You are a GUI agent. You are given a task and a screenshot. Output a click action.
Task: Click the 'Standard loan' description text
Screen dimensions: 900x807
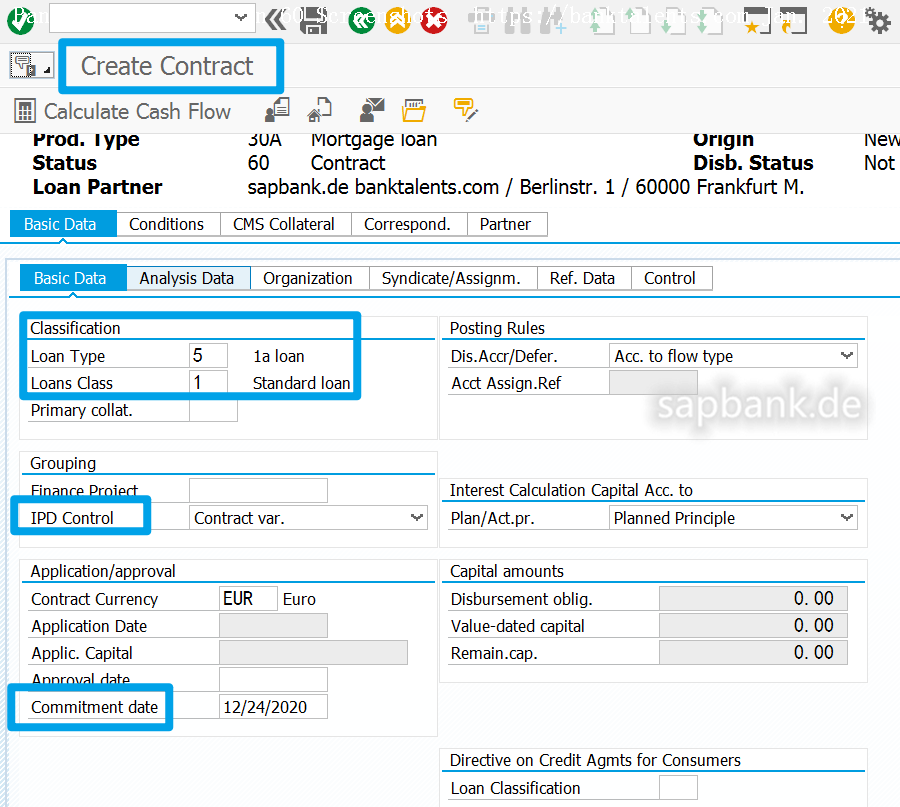click(x=301, y=383)
